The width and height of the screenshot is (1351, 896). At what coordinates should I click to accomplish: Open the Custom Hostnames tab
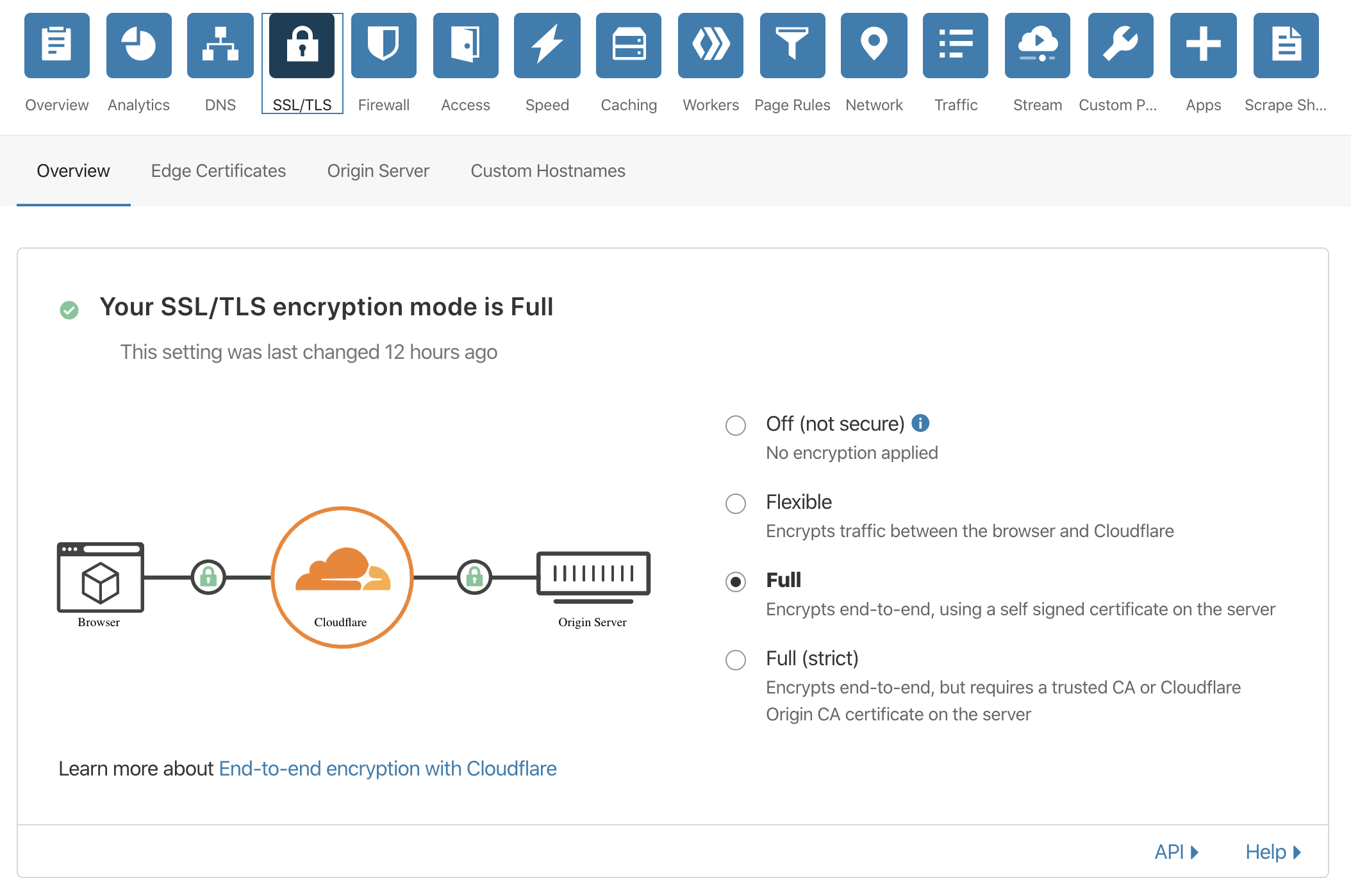548,171
